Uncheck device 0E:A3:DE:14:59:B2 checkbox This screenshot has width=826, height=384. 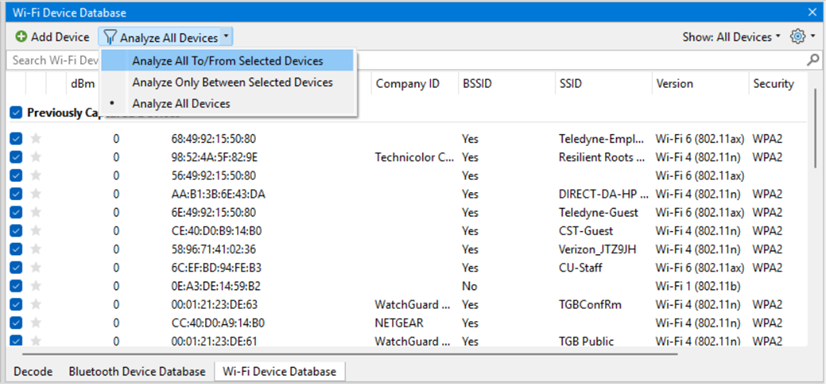point(16,286)
